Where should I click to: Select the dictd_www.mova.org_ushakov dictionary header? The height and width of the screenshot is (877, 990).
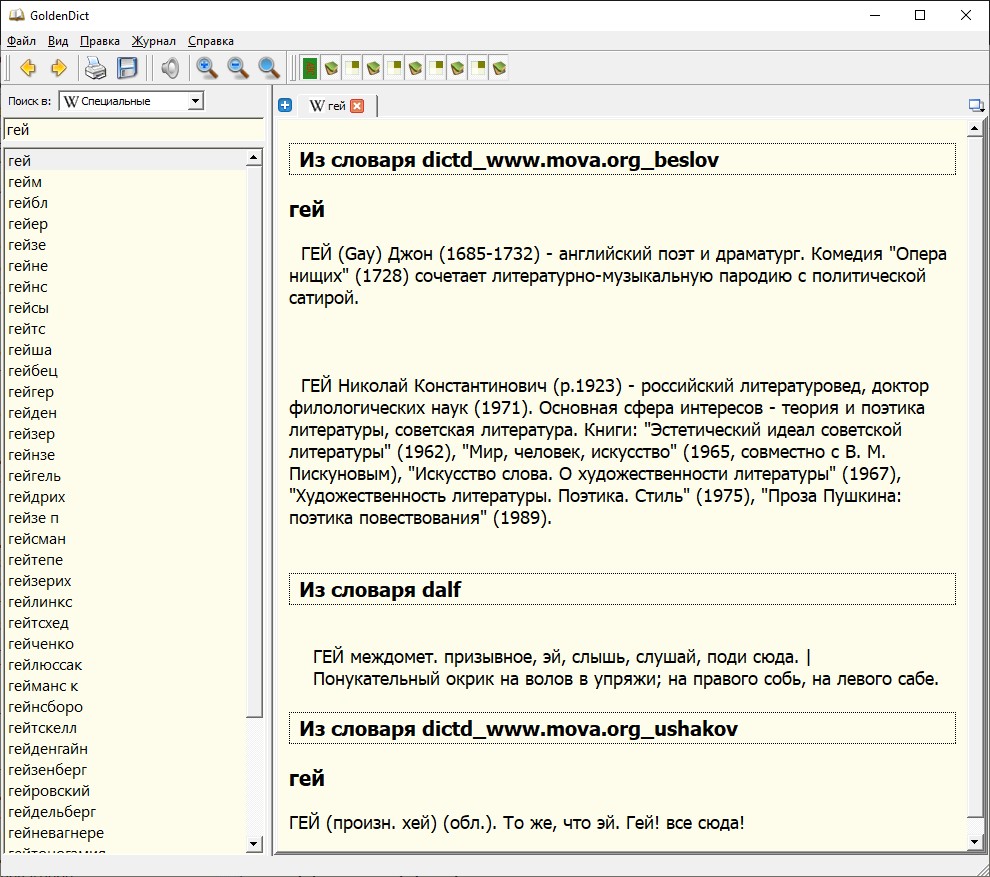pos(622,729)
